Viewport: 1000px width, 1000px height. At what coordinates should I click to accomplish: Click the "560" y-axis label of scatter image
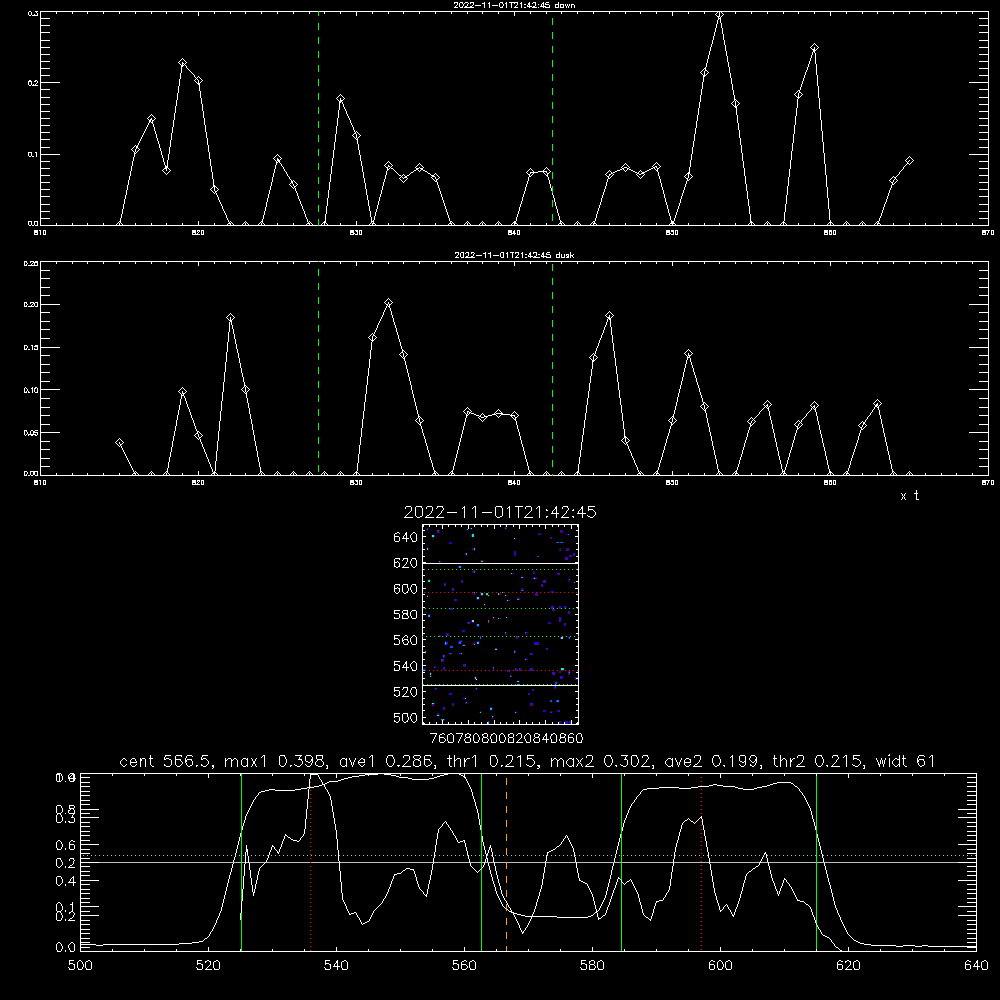406,640
